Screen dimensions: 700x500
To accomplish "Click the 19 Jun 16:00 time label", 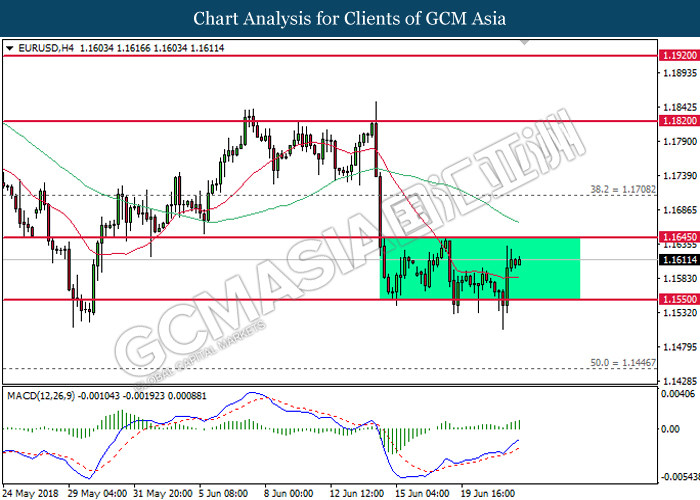I will coord(488,494).
